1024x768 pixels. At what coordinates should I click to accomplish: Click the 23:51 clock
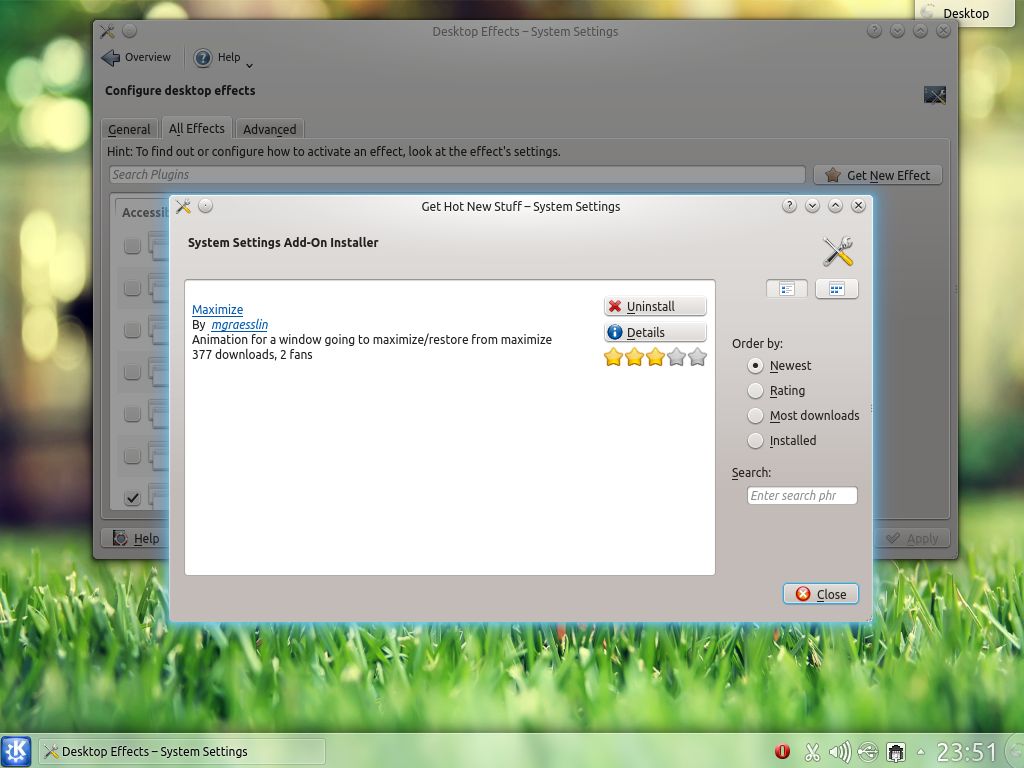pyautogui.click(x=967, y=752)
